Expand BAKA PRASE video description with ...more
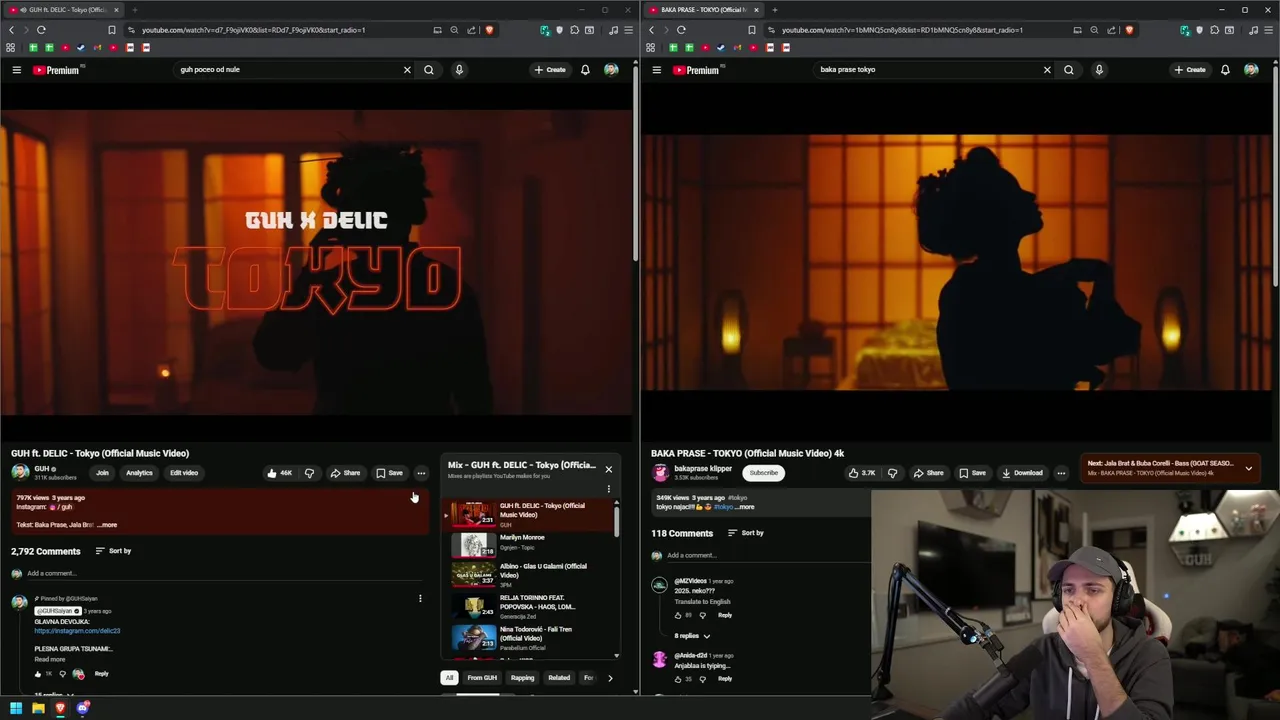The image size is (1280, 720). (744, 507)
